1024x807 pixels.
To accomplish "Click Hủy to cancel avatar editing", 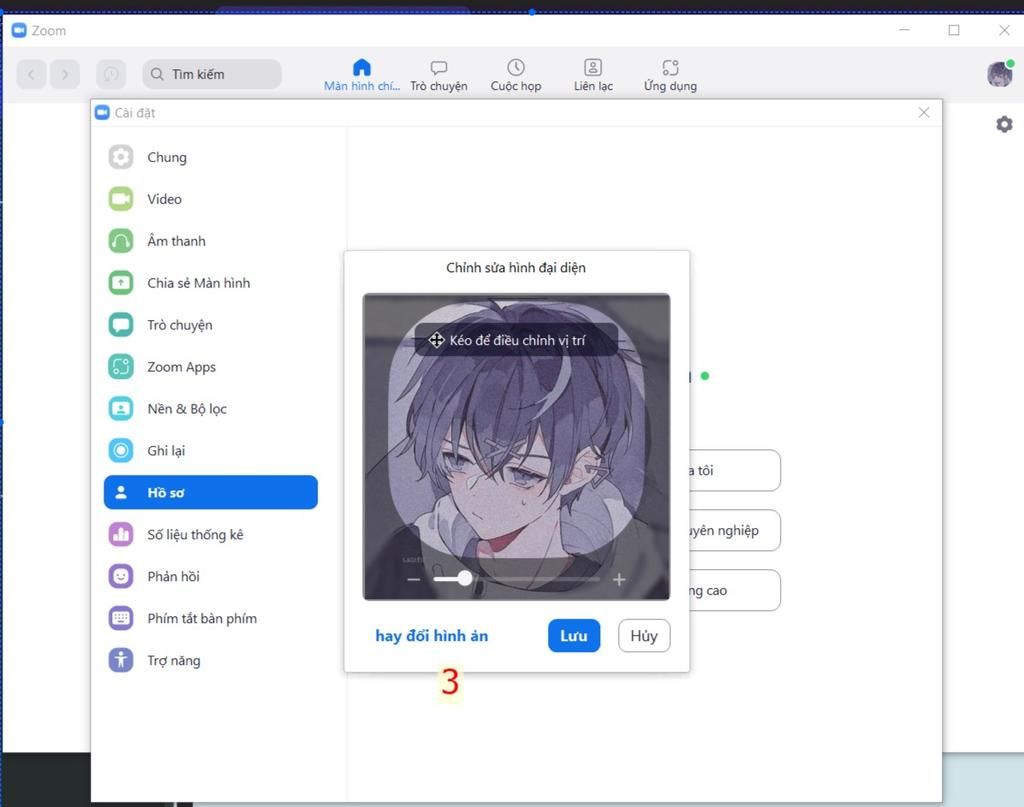I will tap(644, 635).
